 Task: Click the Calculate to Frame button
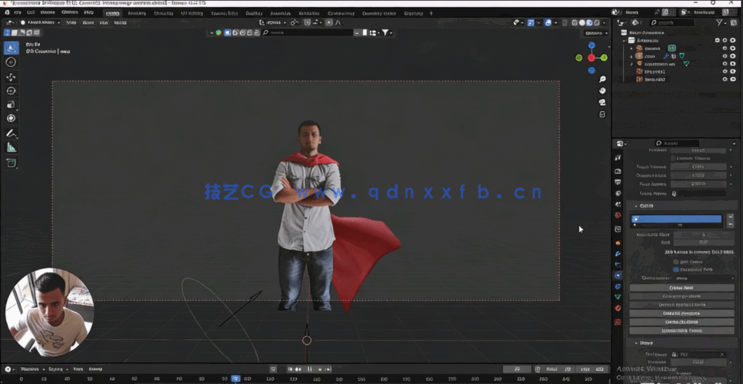click(682, 296)
